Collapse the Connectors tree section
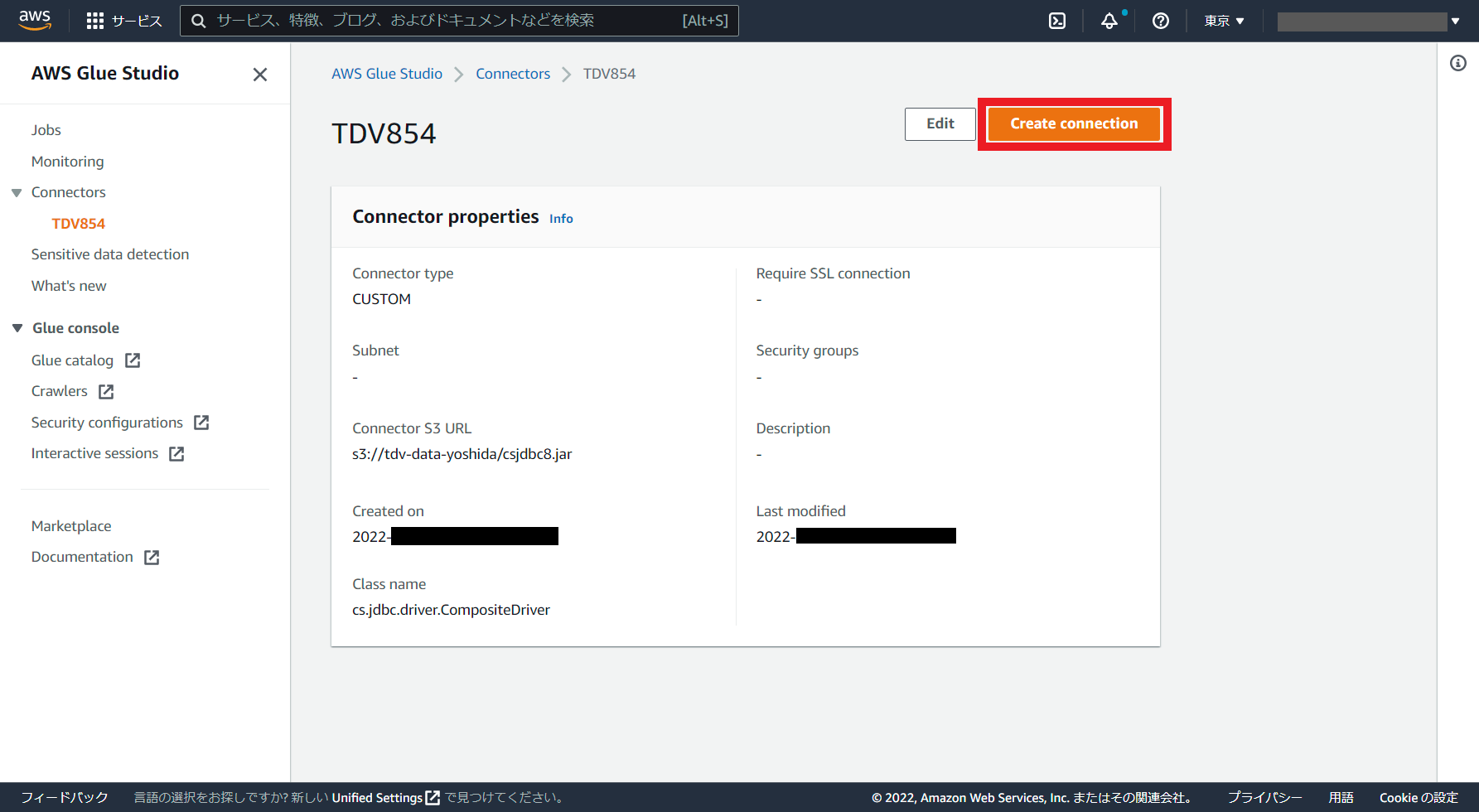The image size is (1479, 812). tap(17, 193)
